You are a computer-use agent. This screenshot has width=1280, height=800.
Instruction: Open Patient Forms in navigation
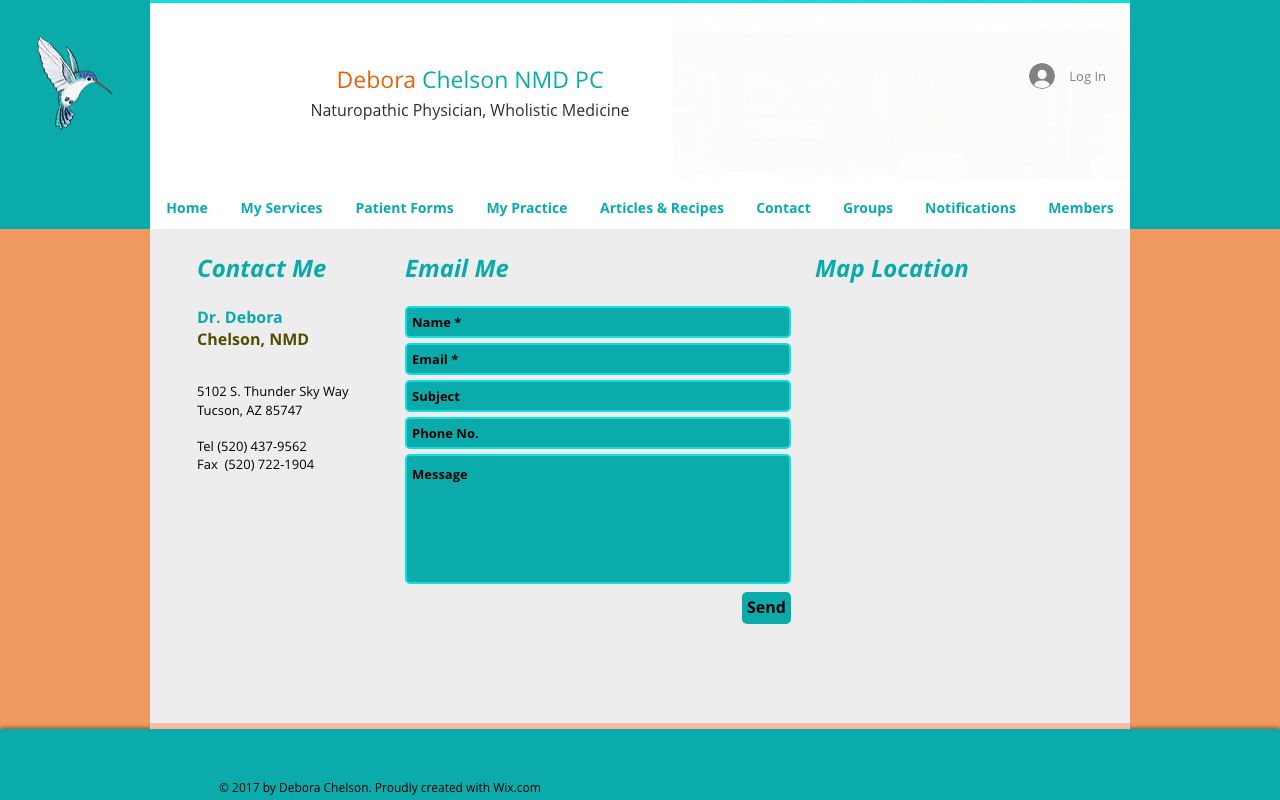tap(404, 208)
